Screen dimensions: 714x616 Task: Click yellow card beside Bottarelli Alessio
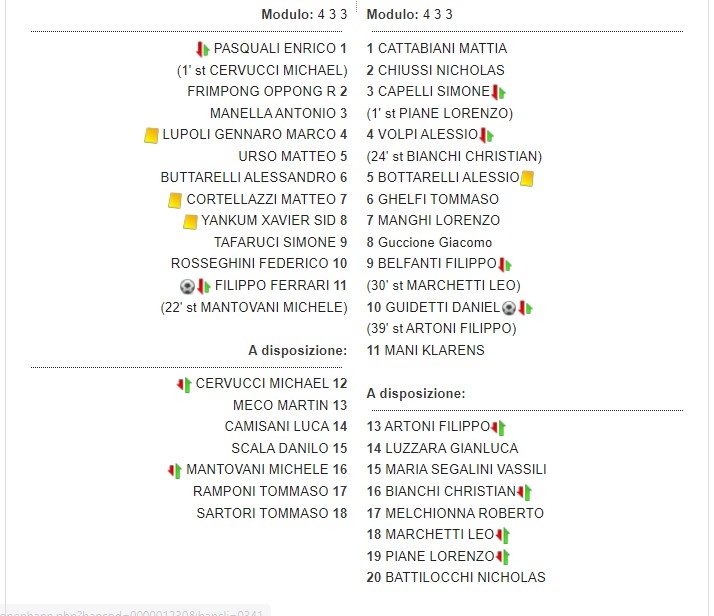[527, 178]
